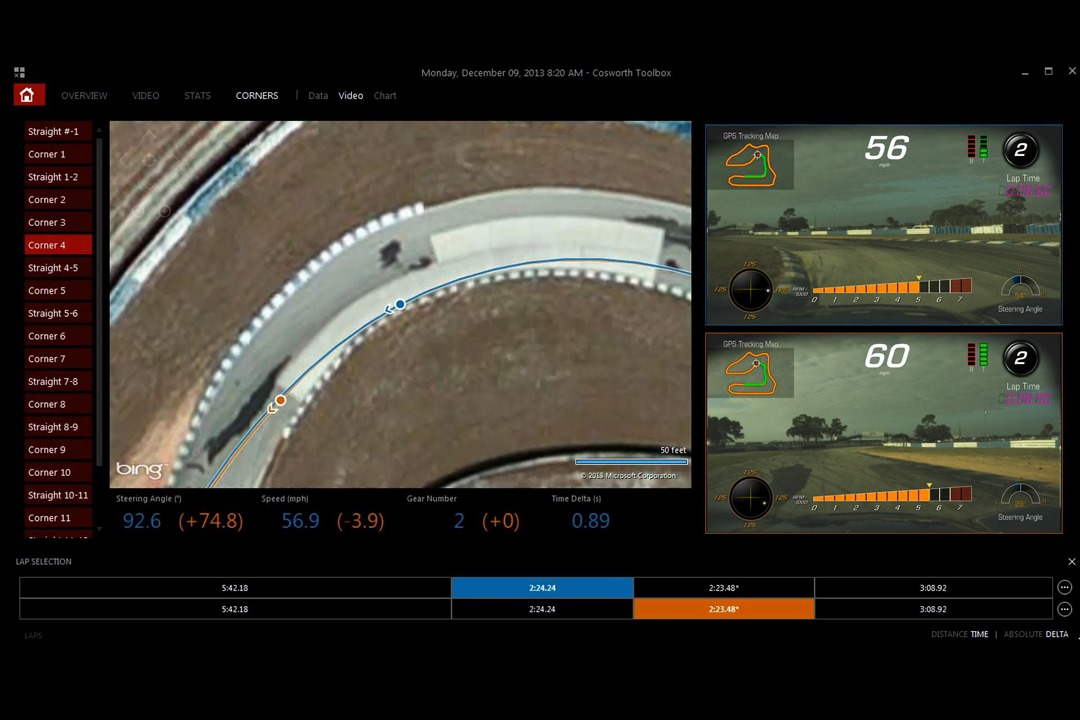Select Corner 1 in segment list
This screenshot has width=1080, height=720.
coord(59,154)
